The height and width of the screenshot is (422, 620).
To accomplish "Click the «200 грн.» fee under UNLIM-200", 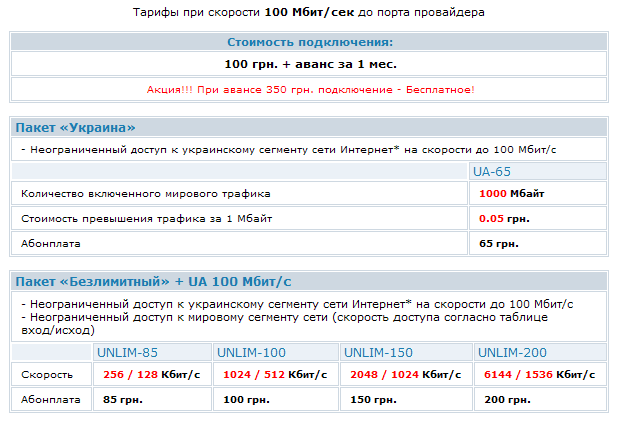I will click(505, 399).
